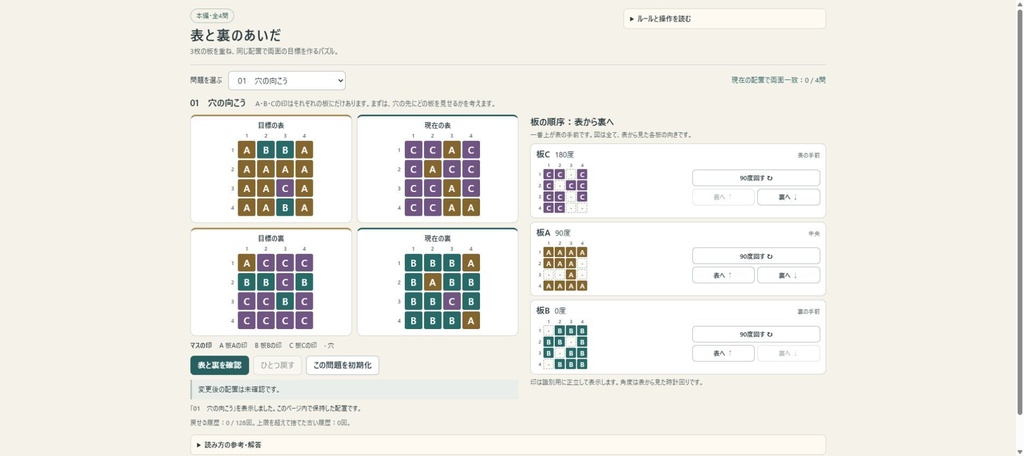This screenshot has height=456, width=1024.
Task: Click the 板C 180度 label
Action: (x=555, y=154)
